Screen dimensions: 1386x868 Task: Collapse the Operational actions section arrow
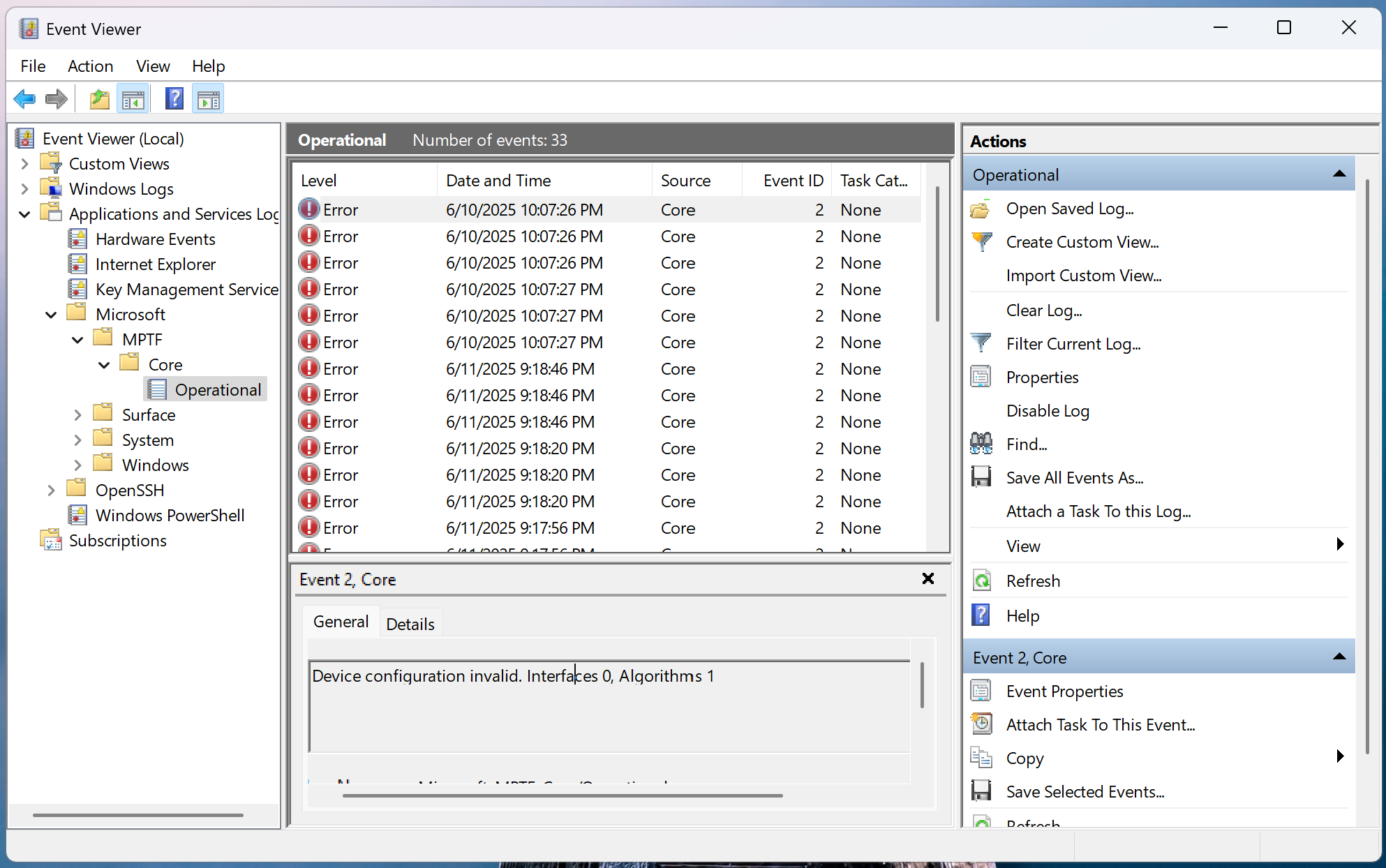point(1339,174)
